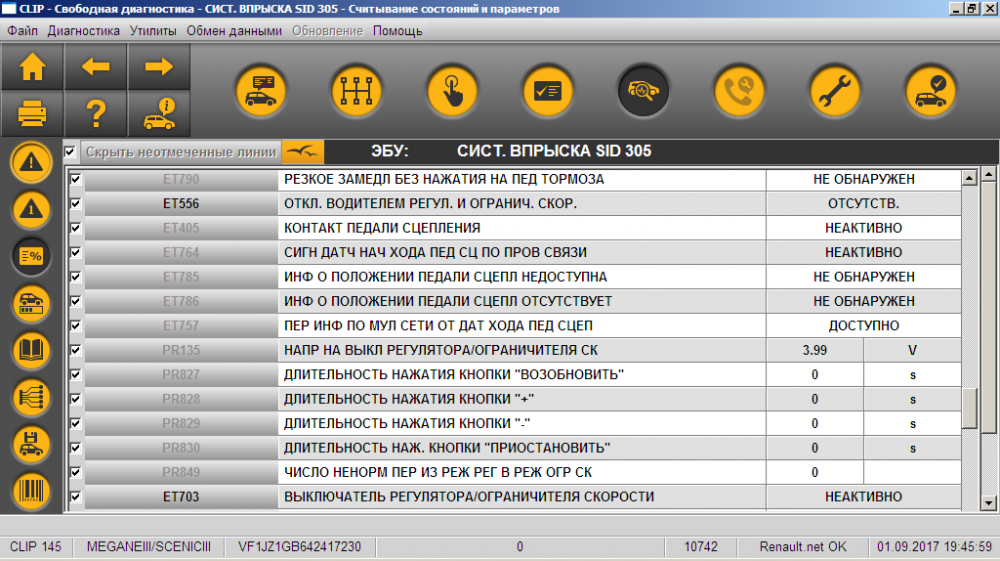Uncheck the ET405 row checkbox

click(x=75, y=228)
